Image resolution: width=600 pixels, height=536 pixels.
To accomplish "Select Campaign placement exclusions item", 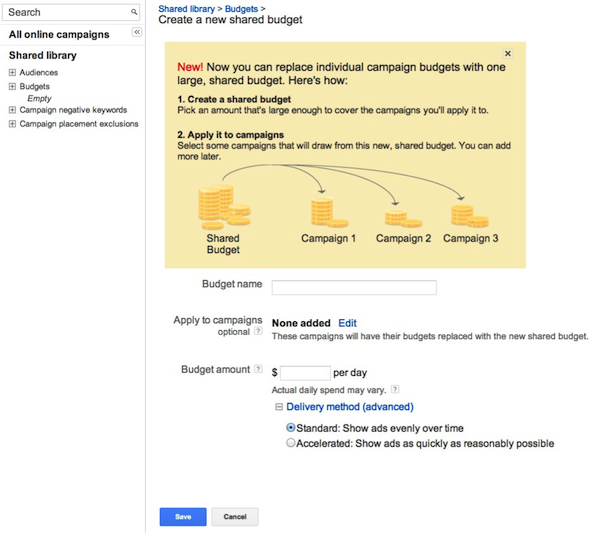I will pos(79,124).
